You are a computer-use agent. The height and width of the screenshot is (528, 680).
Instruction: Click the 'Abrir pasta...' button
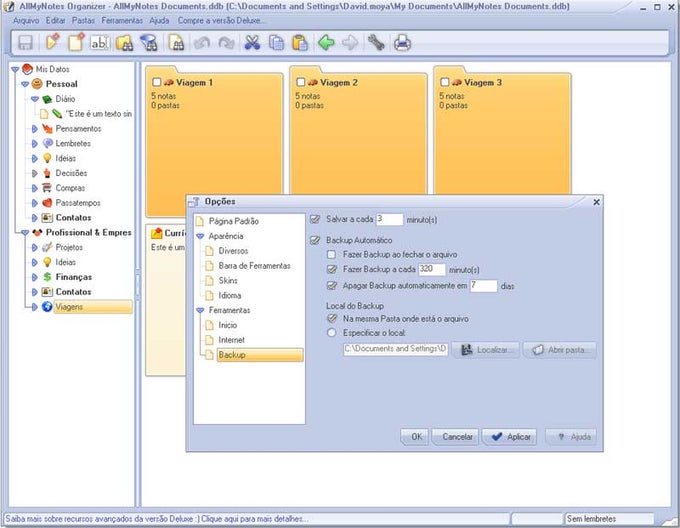click(560, 350)
